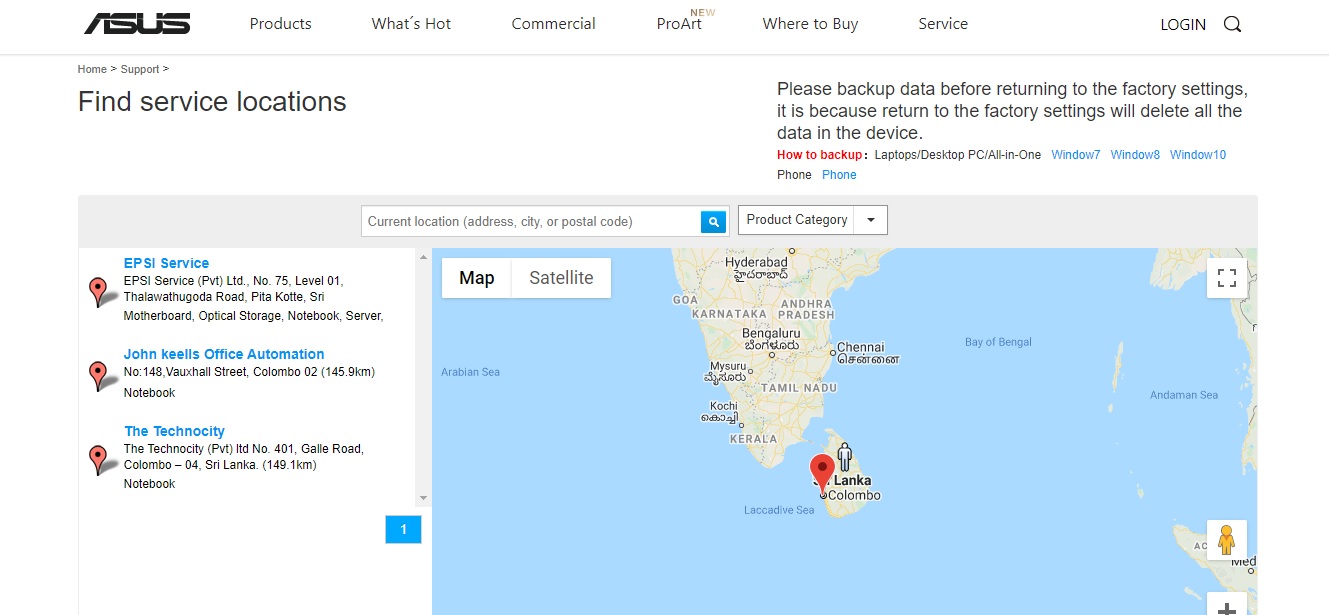
Task: Click the list scroll down arrow
Action: (423, 498)
